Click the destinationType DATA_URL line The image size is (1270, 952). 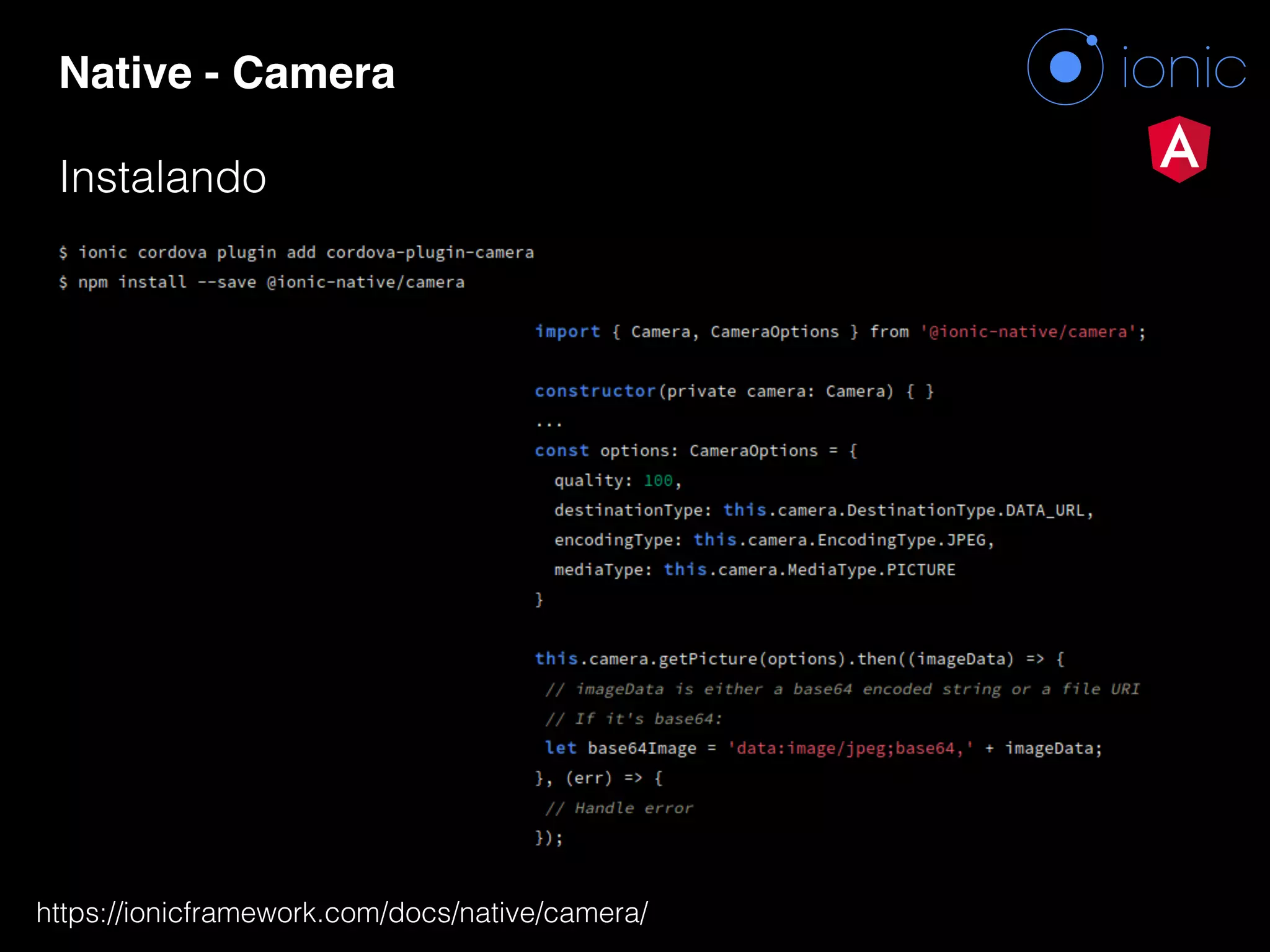(824, 510)
